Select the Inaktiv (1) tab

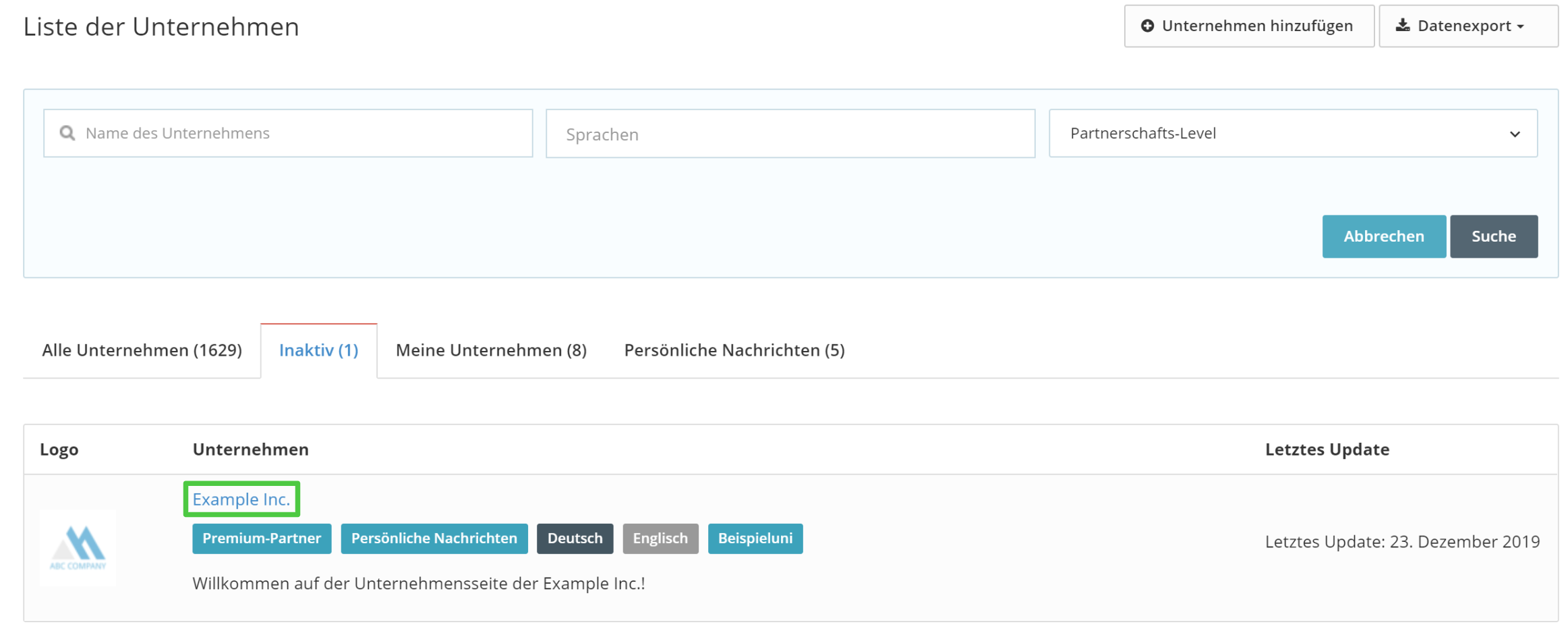point(318,350)
